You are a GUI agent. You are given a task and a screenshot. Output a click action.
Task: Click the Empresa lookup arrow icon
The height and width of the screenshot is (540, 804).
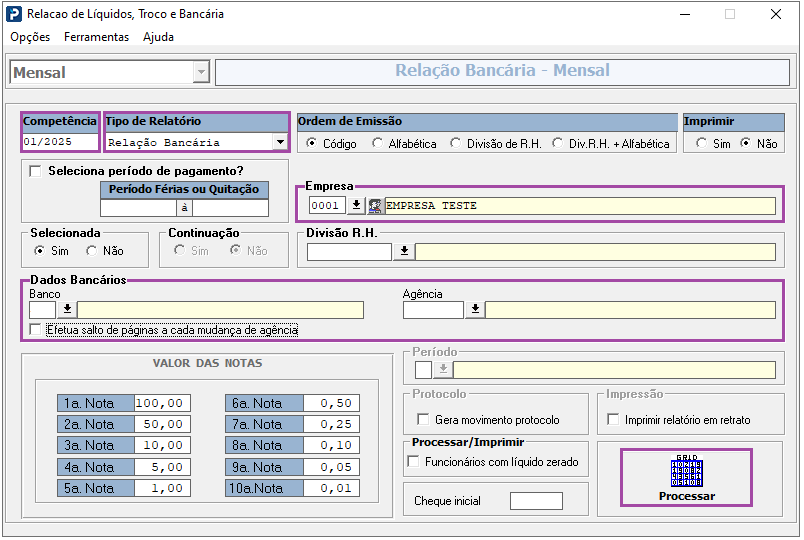pos(356,205)
